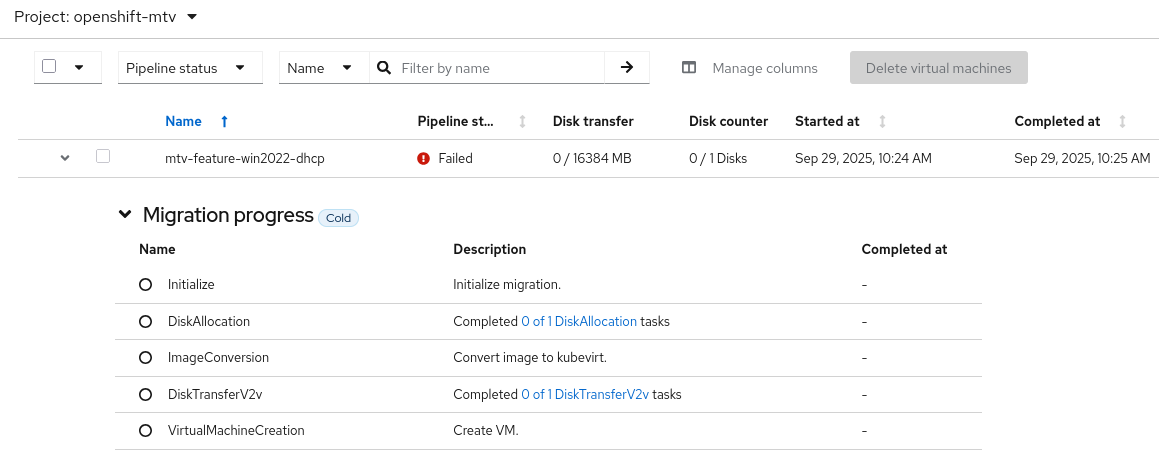Collapse the Migration progress section

[x=125, y=215]
